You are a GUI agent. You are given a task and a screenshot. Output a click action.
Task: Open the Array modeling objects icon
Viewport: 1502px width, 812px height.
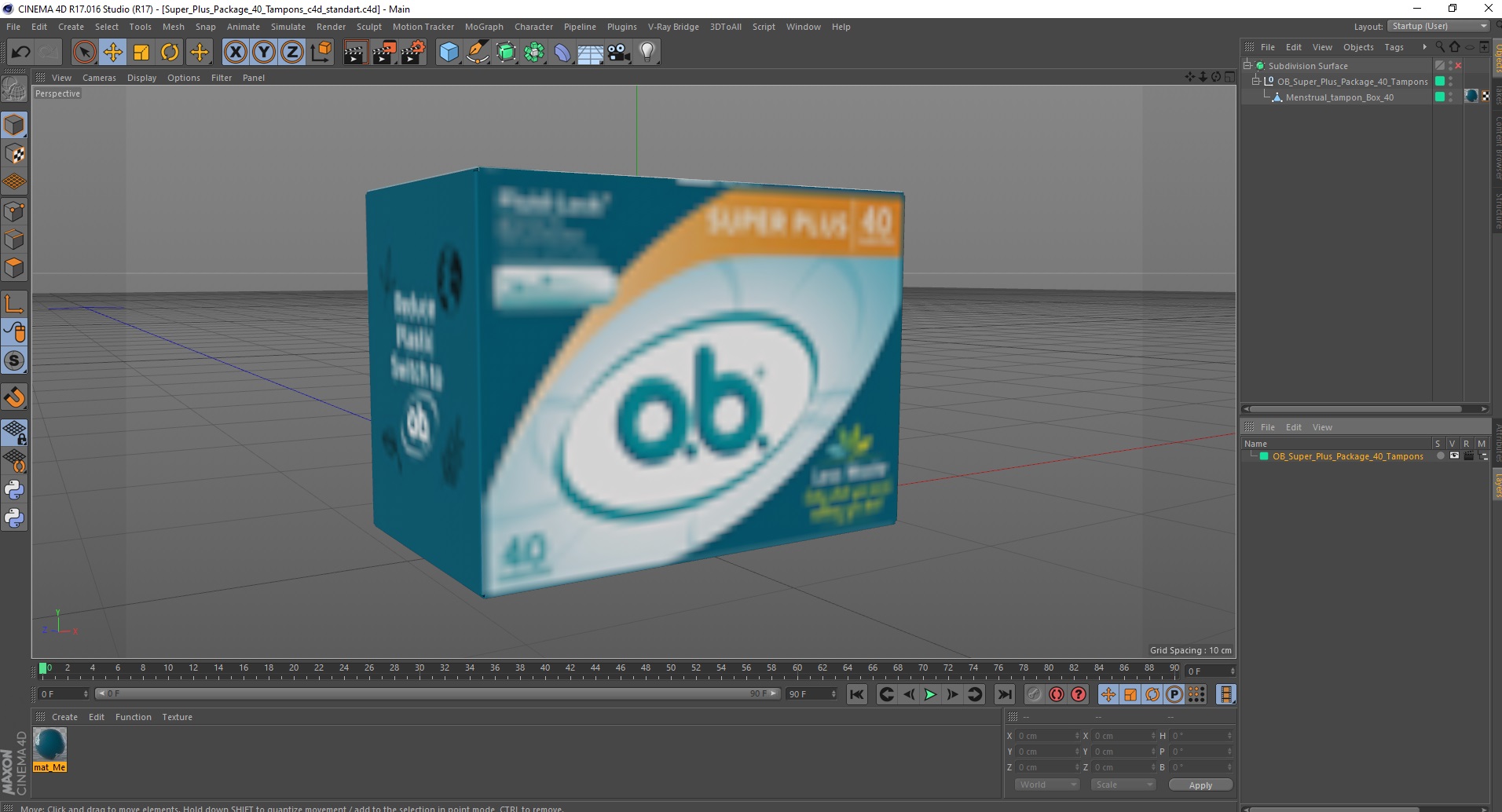(534, 53)
